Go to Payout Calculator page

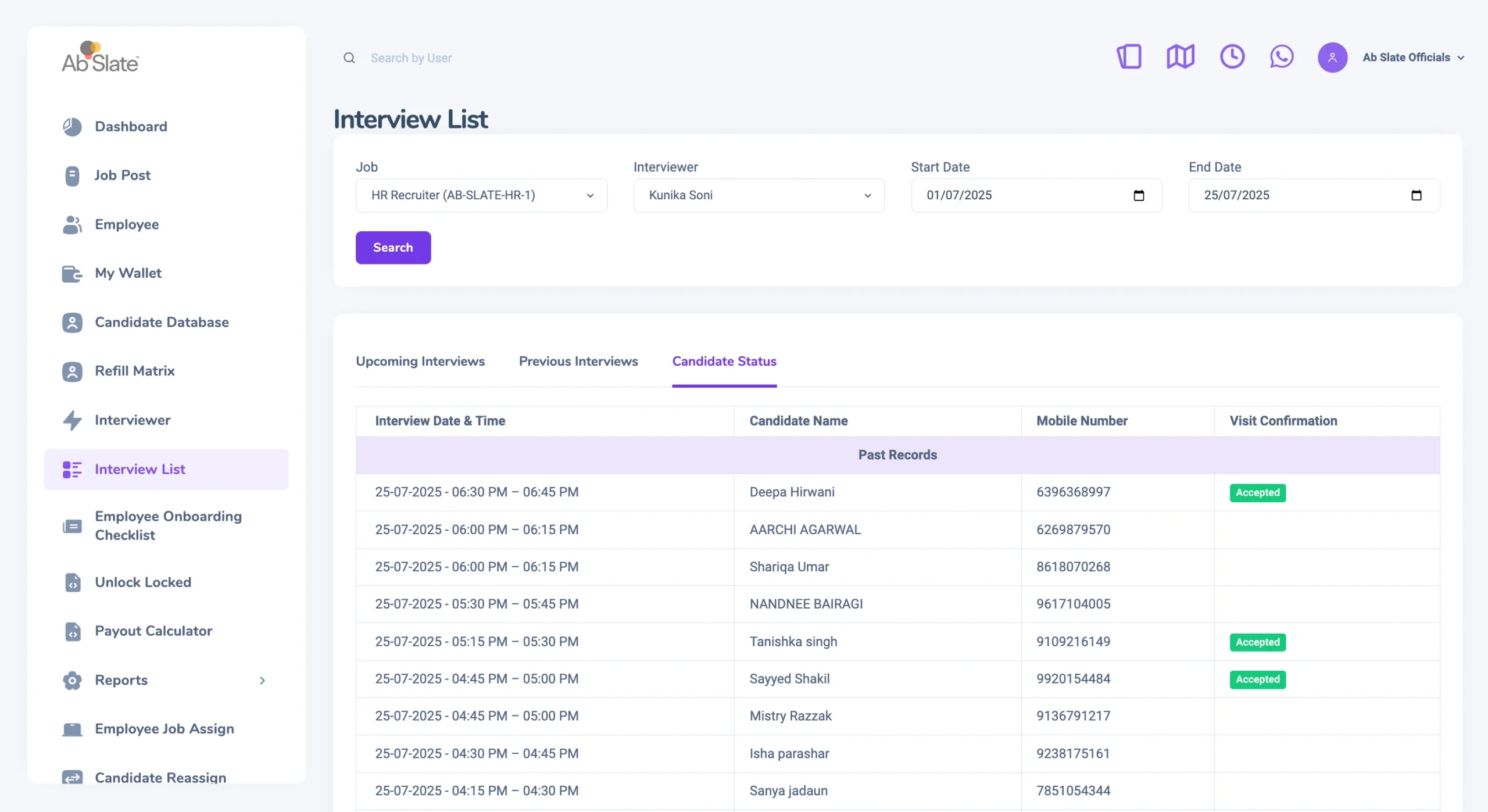(x=153, y=631)
